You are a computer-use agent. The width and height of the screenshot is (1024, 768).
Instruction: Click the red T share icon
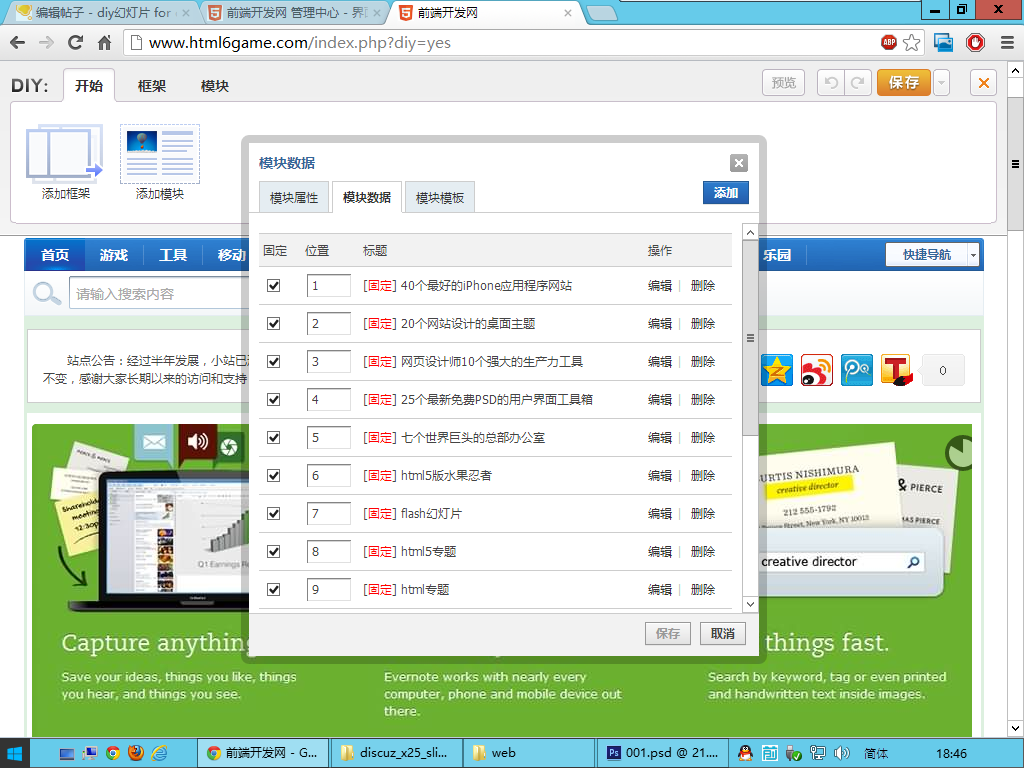click(896, 370)
